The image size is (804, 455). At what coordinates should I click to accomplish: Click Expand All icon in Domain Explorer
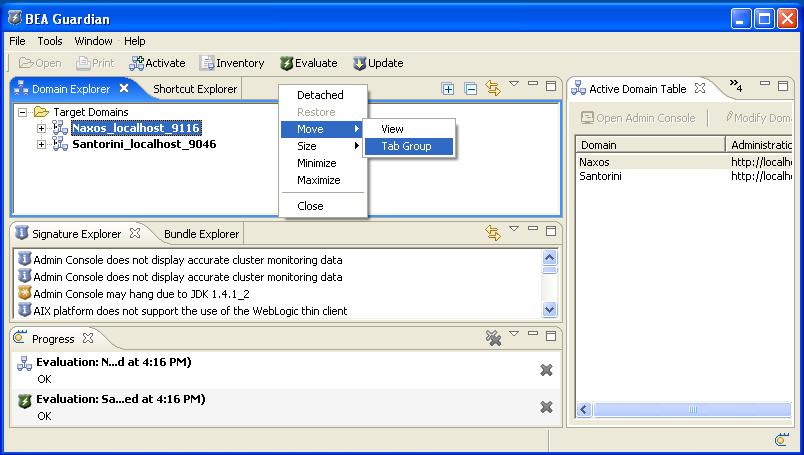pyautogui.click(x=448, y=89)
